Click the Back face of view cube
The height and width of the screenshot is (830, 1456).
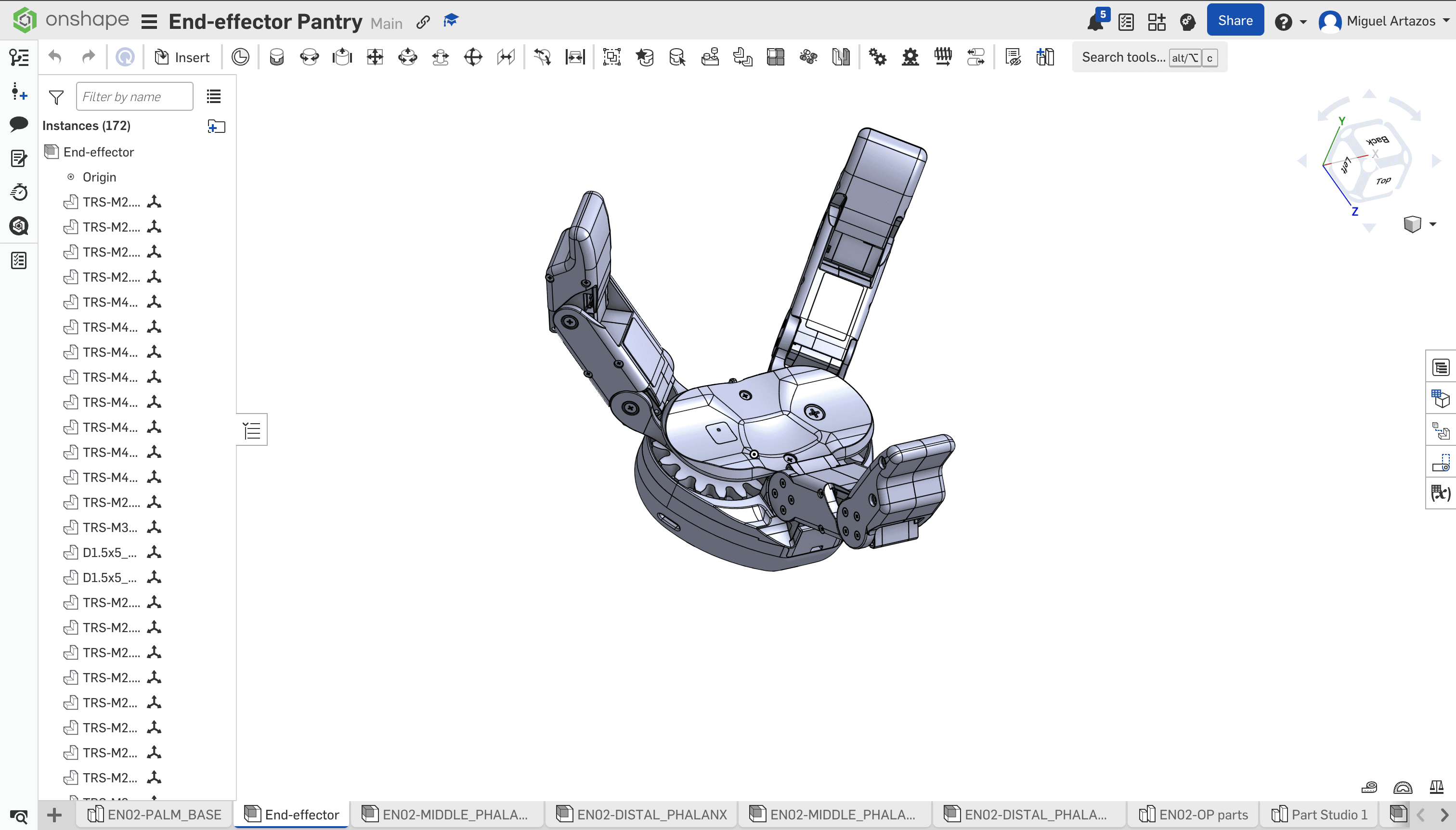point(1378,140)
